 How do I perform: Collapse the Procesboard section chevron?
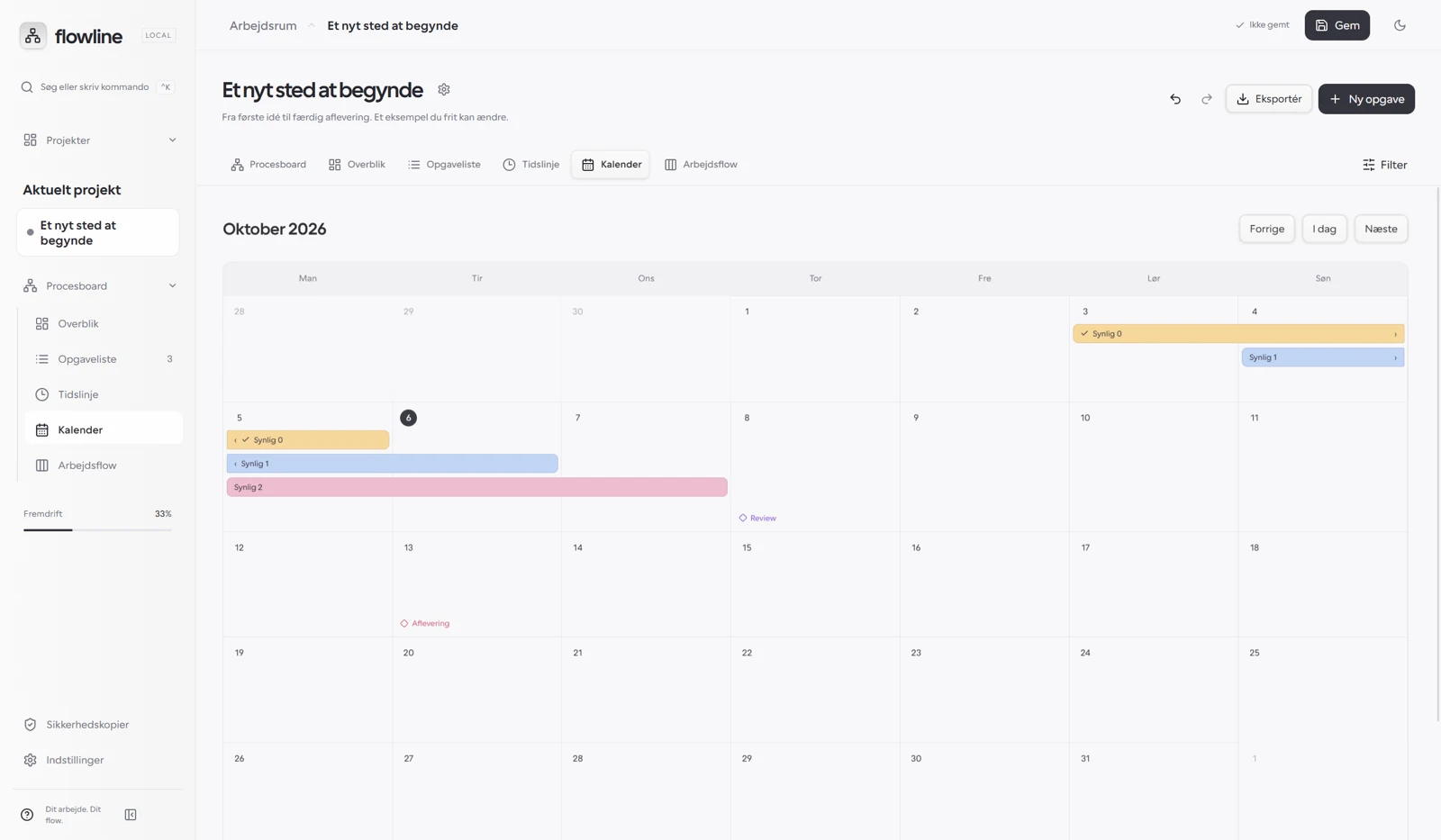tap(172, 286)
